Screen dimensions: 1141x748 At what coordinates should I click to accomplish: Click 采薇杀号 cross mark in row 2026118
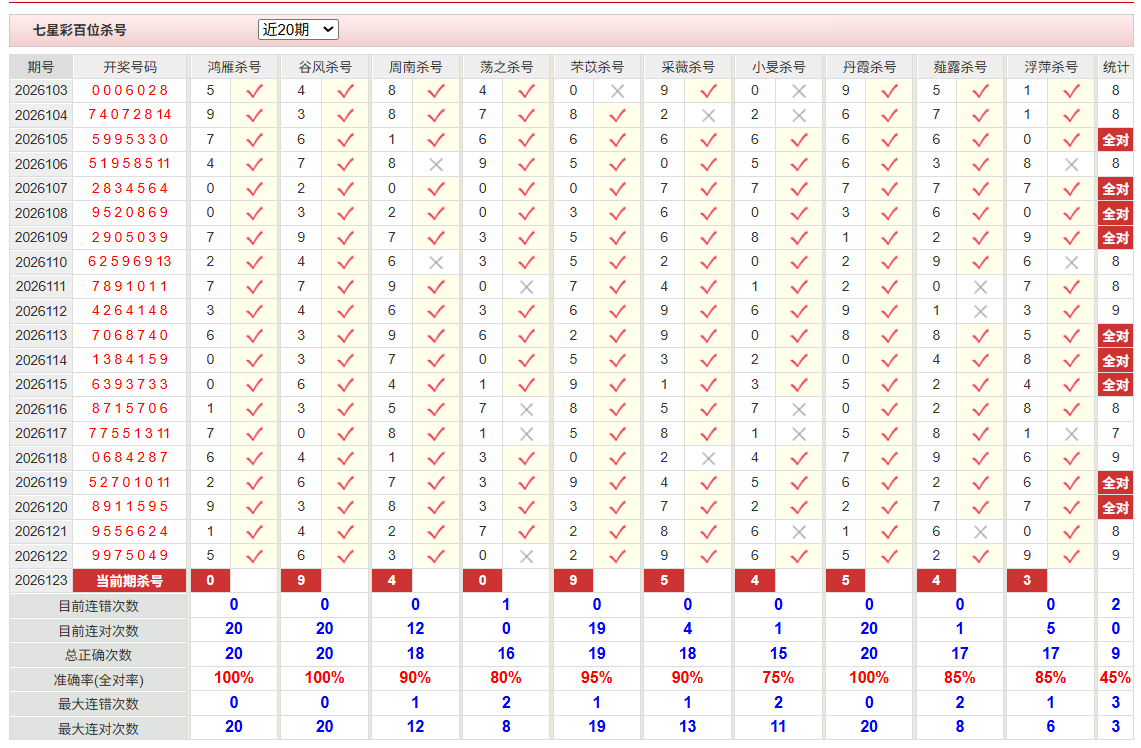click(708, 458)
